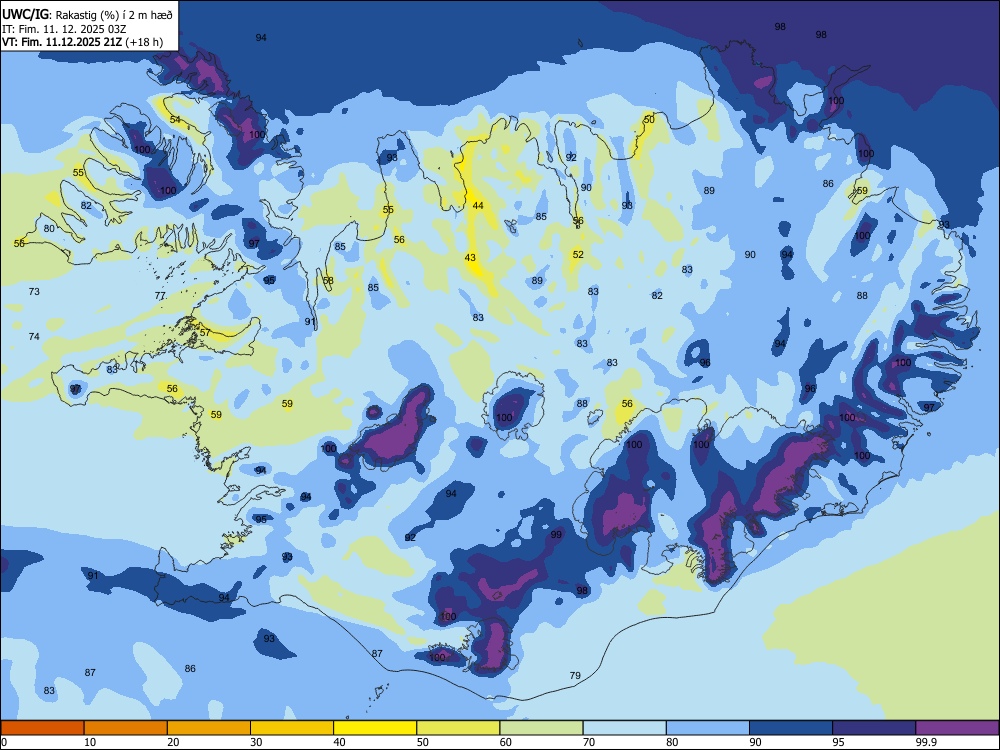Select the legend tick label '70'
This screenshot has width=1000, height=750.
click(589, 742)
